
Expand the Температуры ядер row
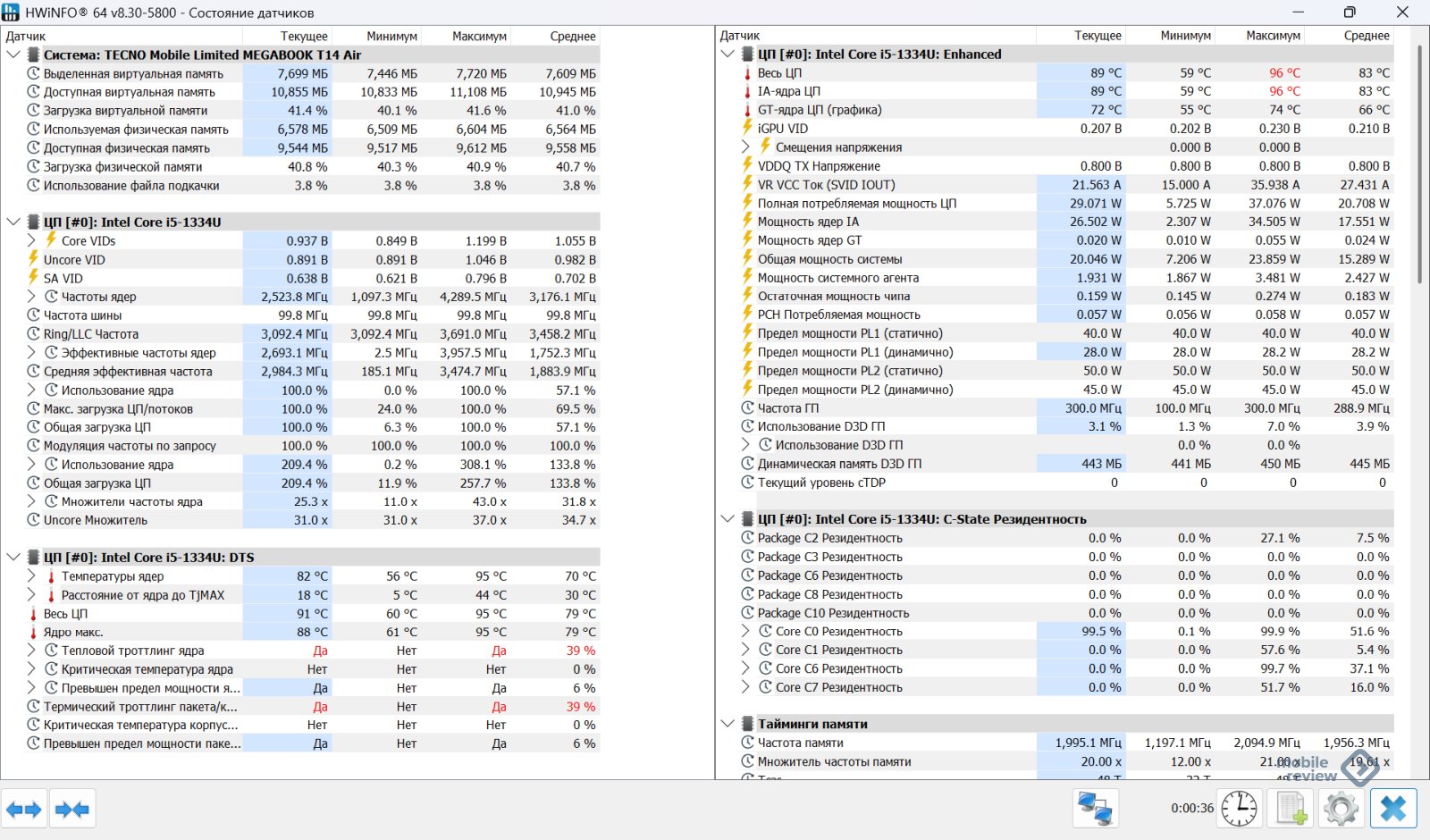31,576
